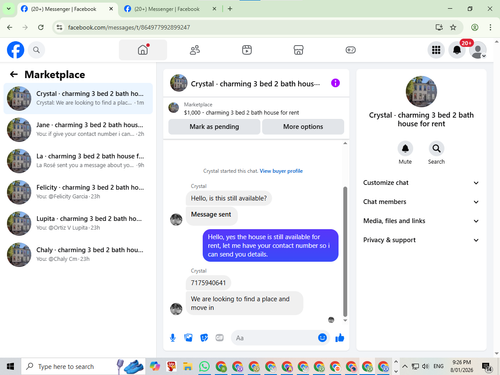The image size is (500, 375).
Task: Open the notifications bell with 20+ badge
Action: pyautogui.click(x=457, y=50)
